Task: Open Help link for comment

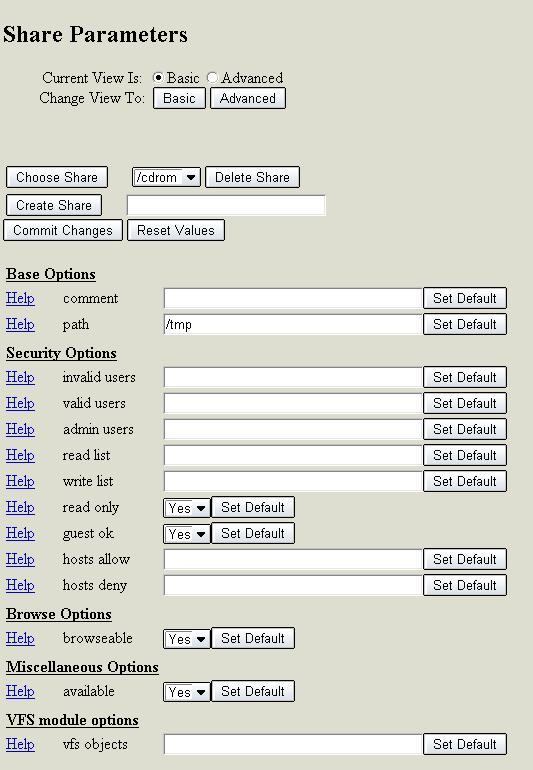Action: click(x=20, y=298)
